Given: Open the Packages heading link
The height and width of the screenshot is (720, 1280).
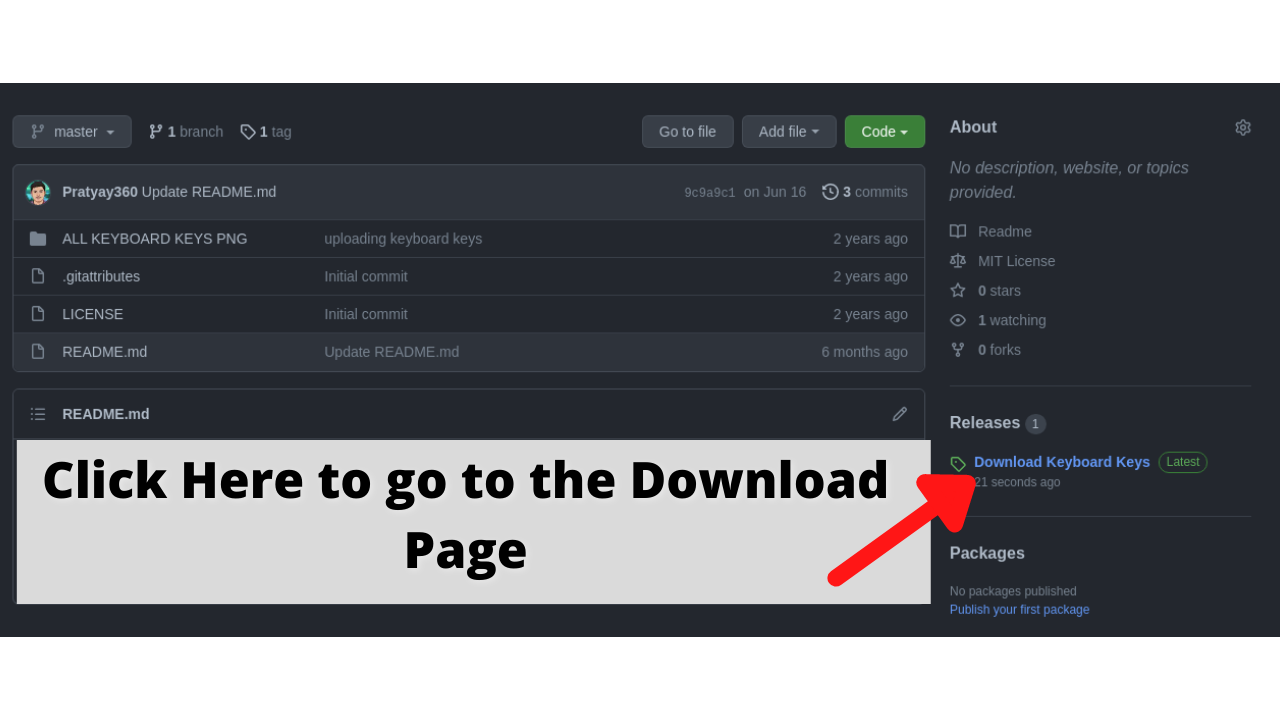Looking at the screenshot, I should pos(987,553).
